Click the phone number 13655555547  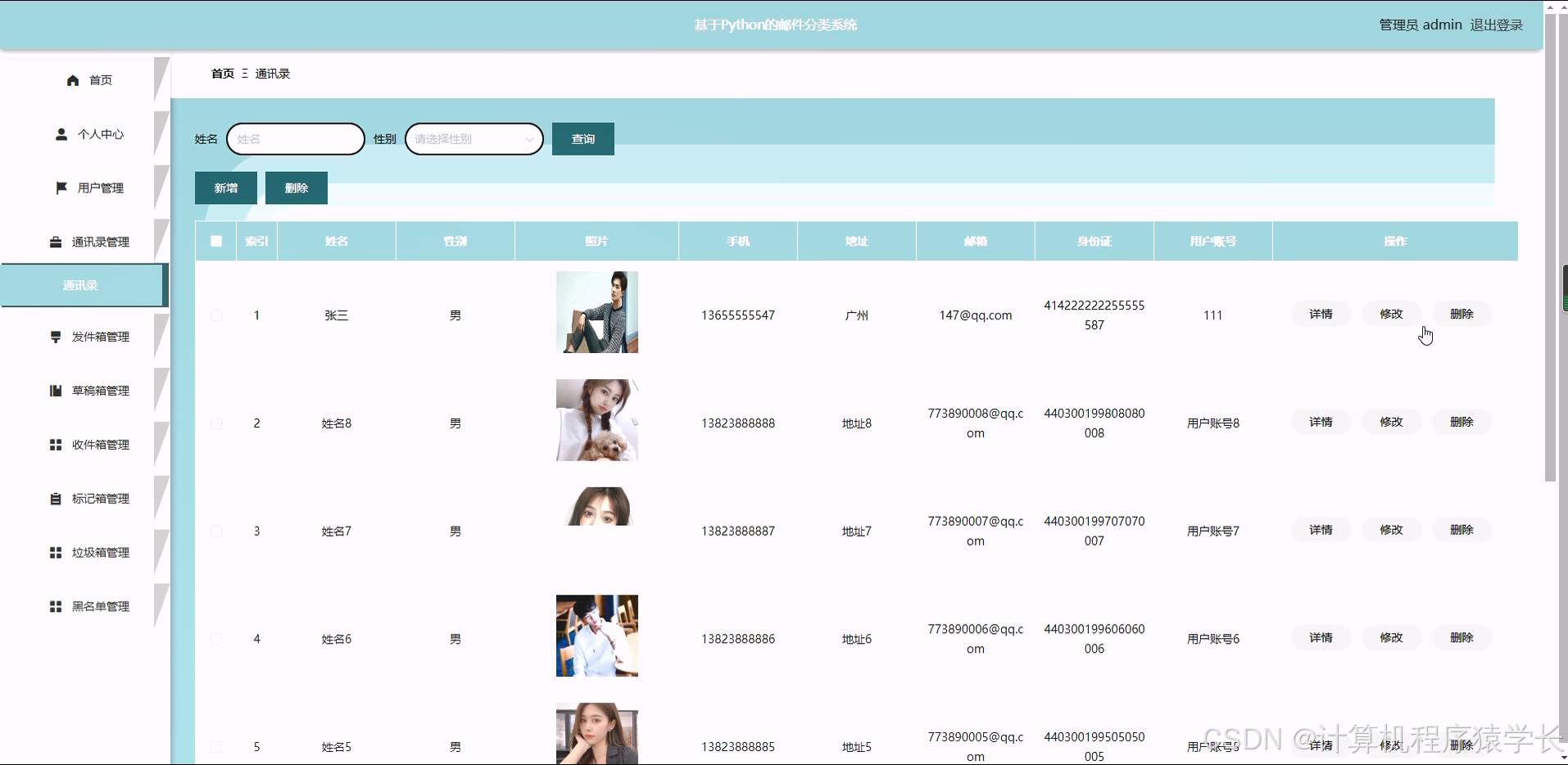738,315
